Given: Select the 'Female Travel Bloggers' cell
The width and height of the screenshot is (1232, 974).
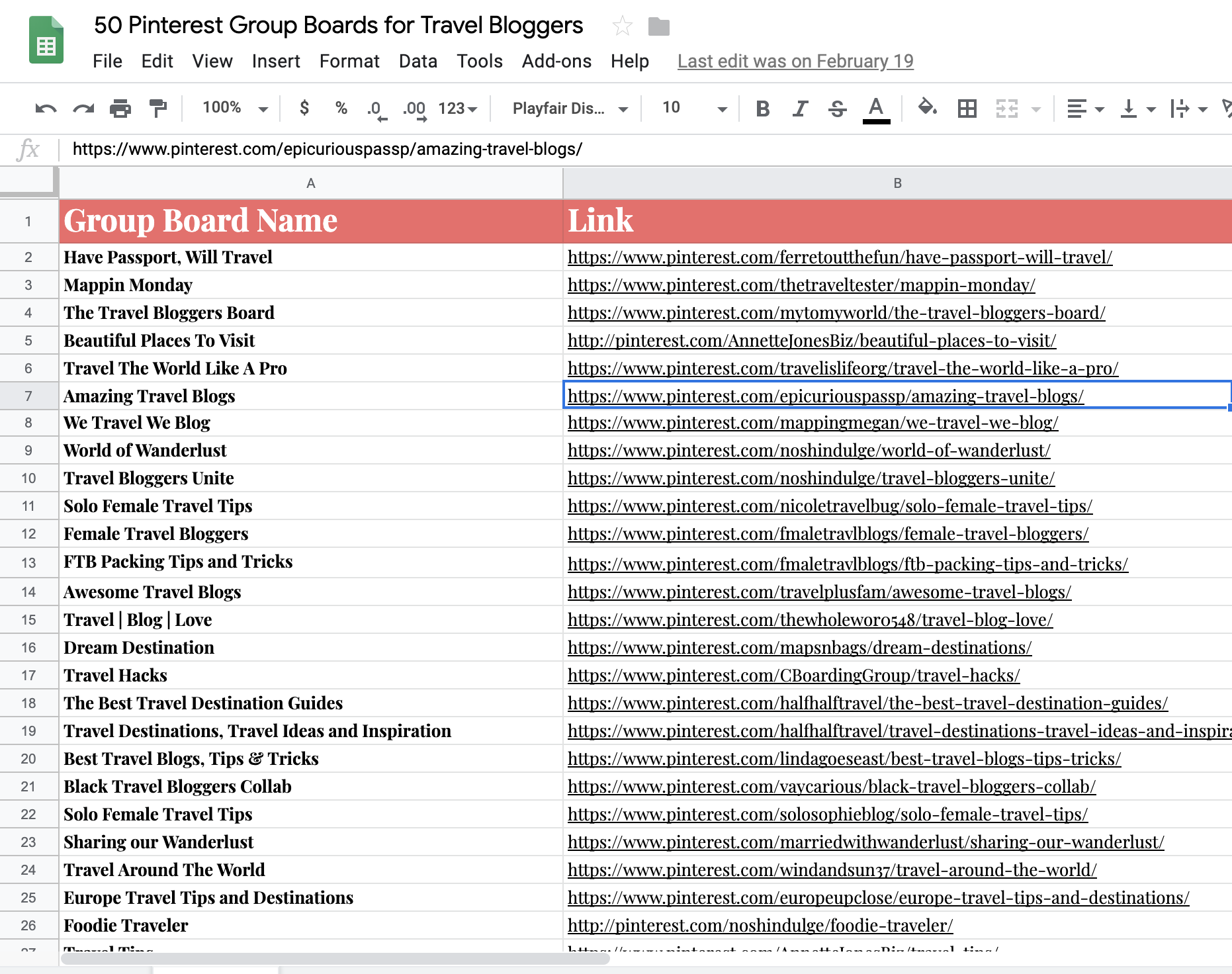Looking at the screenshot, I should point(311,534).
